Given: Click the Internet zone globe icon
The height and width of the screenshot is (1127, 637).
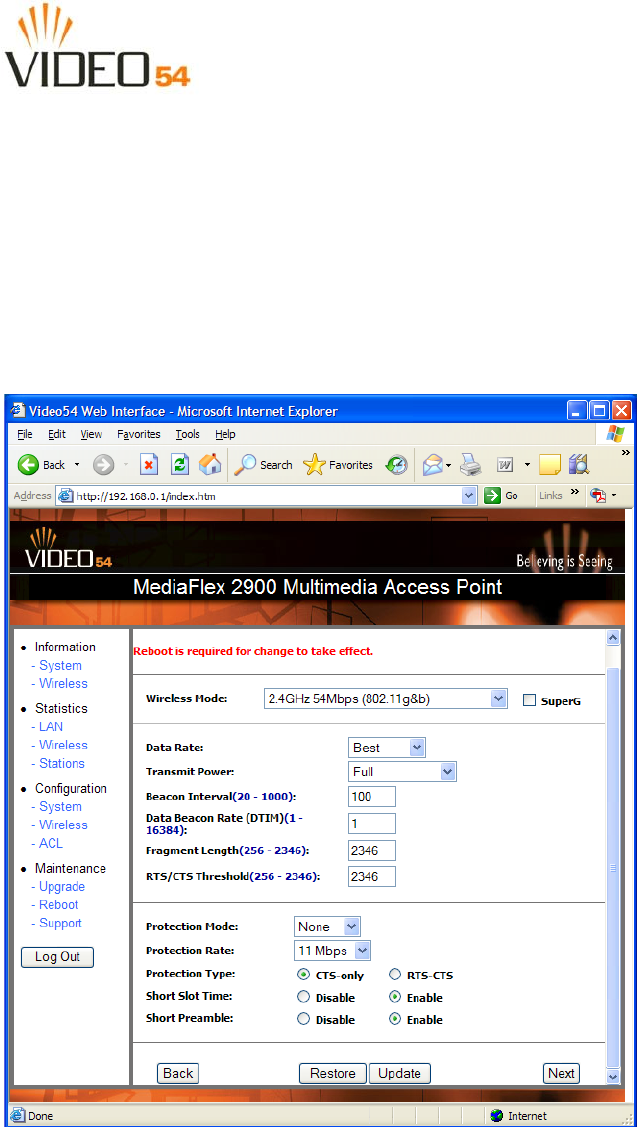Looking at the screenshot, I should 496,1116.
